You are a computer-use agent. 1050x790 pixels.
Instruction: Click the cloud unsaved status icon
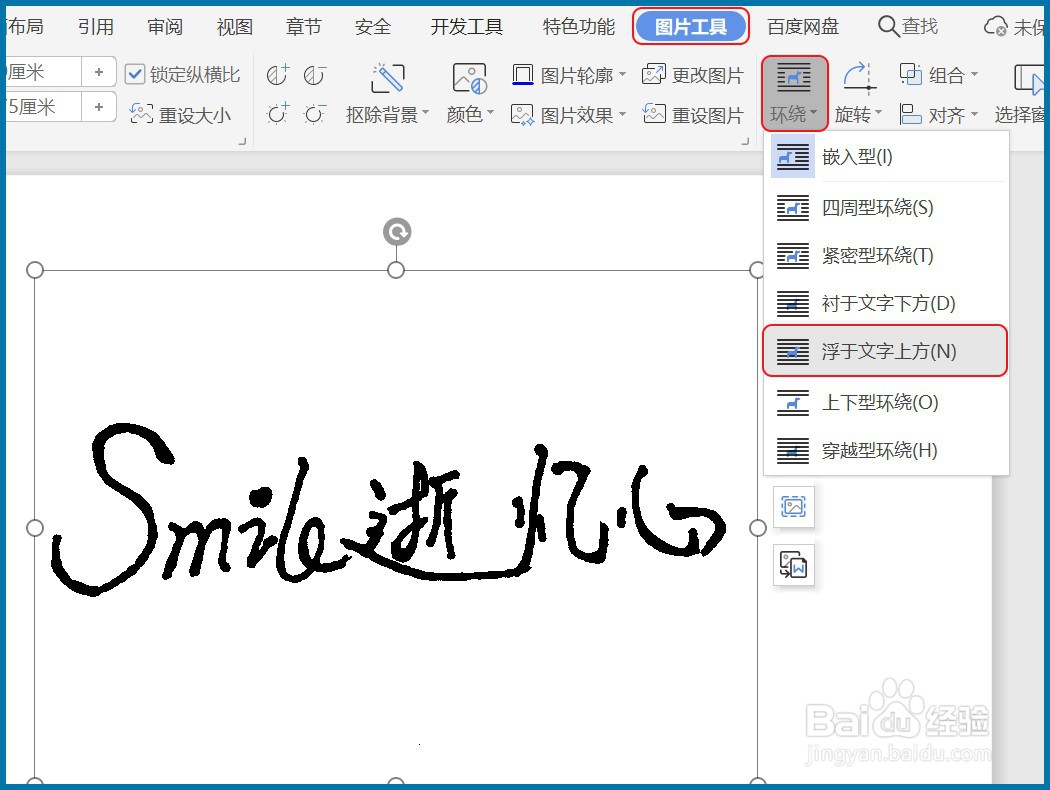pos(994,27)
